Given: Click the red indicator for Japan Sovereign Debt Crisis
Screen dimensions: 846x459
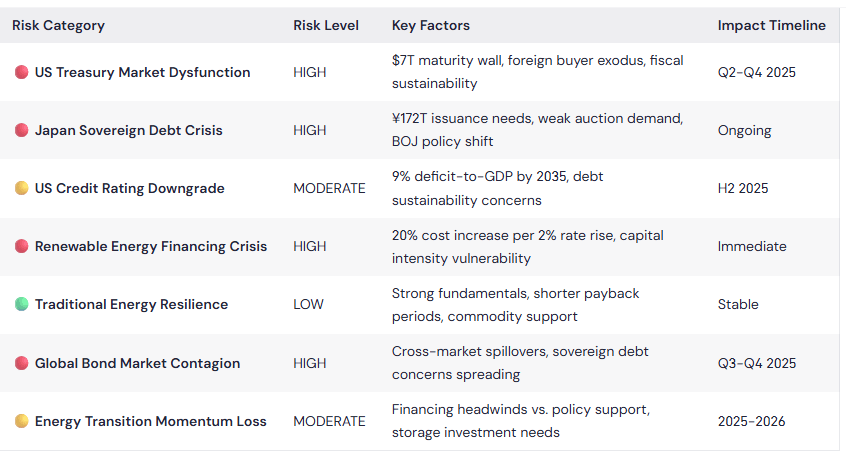Looking at the screenshot, I should click(x=22, y=131).
